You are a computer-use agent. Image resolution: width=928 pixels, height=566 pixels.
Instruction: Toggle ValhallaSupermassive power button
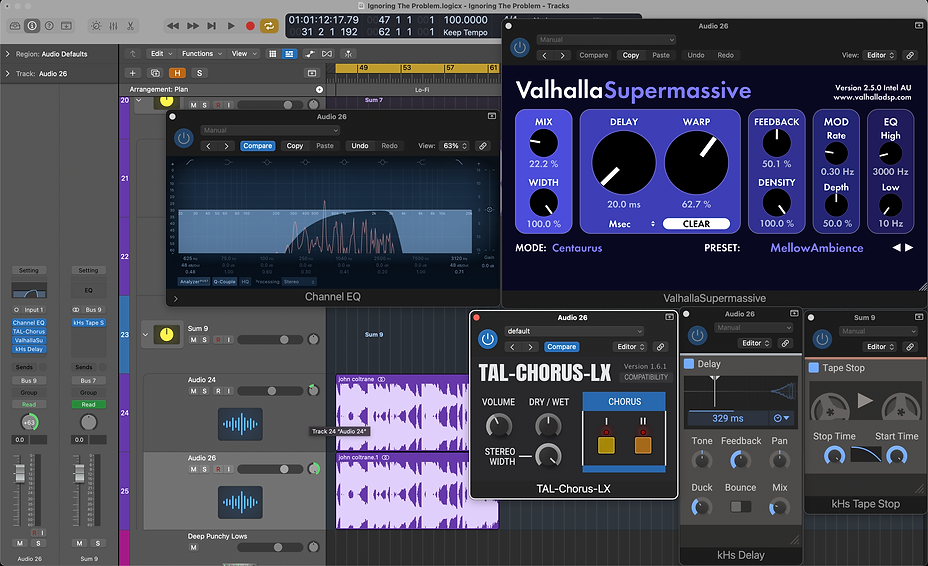click(520, 47)
